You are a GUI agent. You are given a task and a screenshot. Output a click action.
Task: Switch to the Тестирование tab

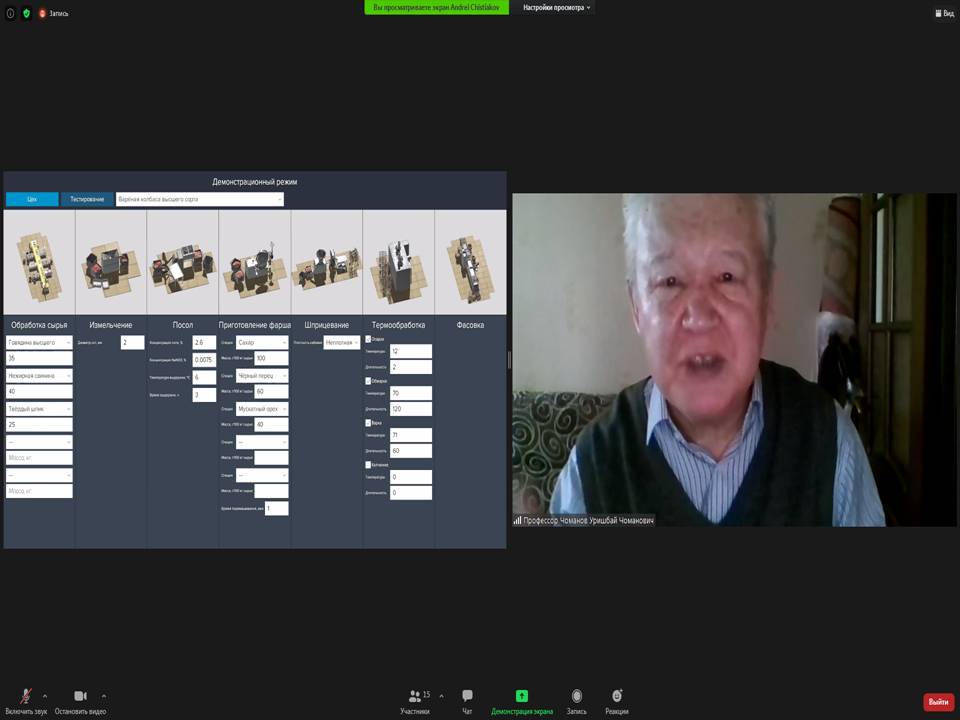tap(87, 199)
